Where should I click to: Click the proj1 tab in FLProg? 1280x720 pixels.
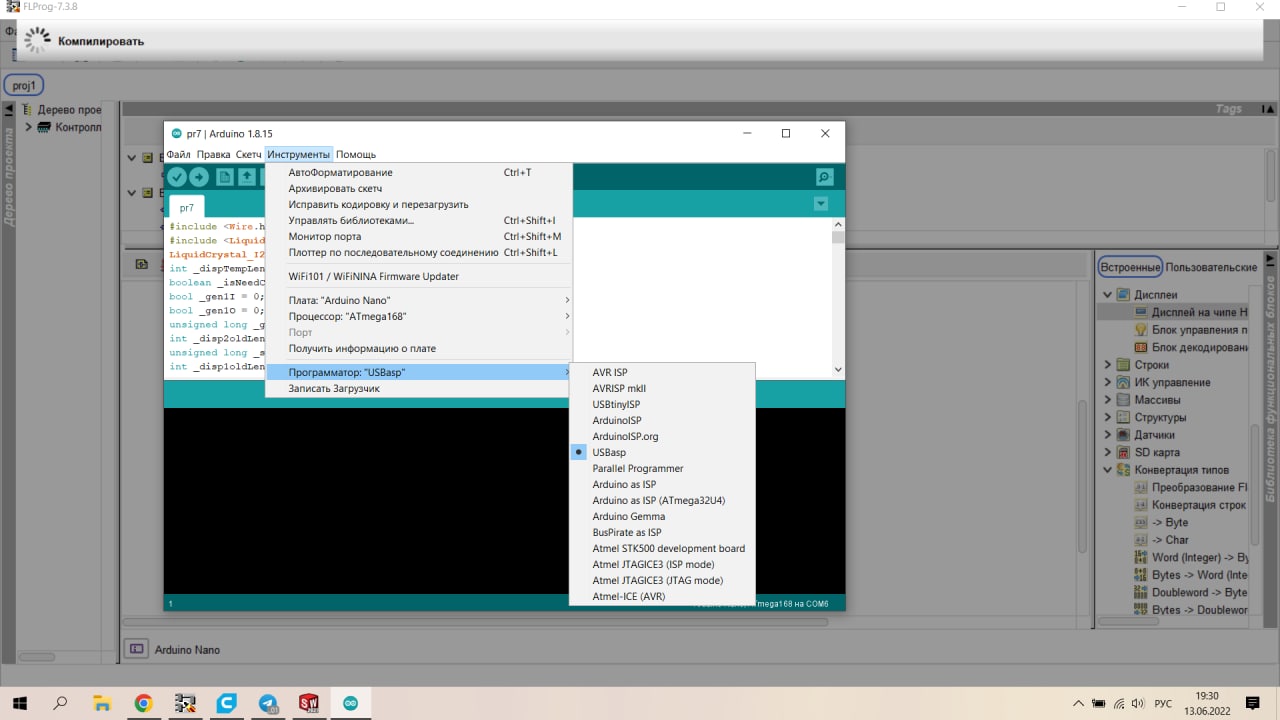pos(24,85)
